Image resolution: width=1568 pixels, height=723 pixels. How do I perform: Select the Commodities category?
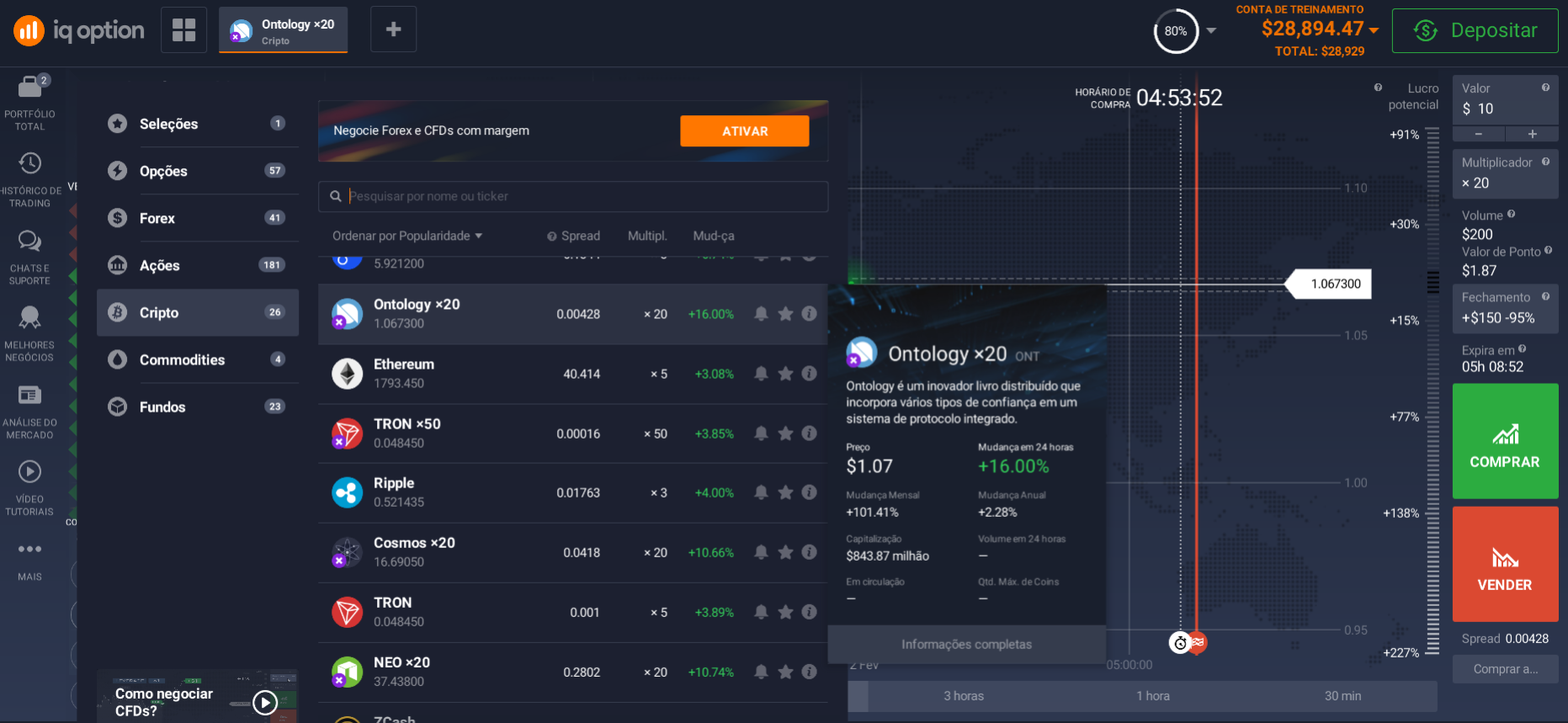[198, 359]
